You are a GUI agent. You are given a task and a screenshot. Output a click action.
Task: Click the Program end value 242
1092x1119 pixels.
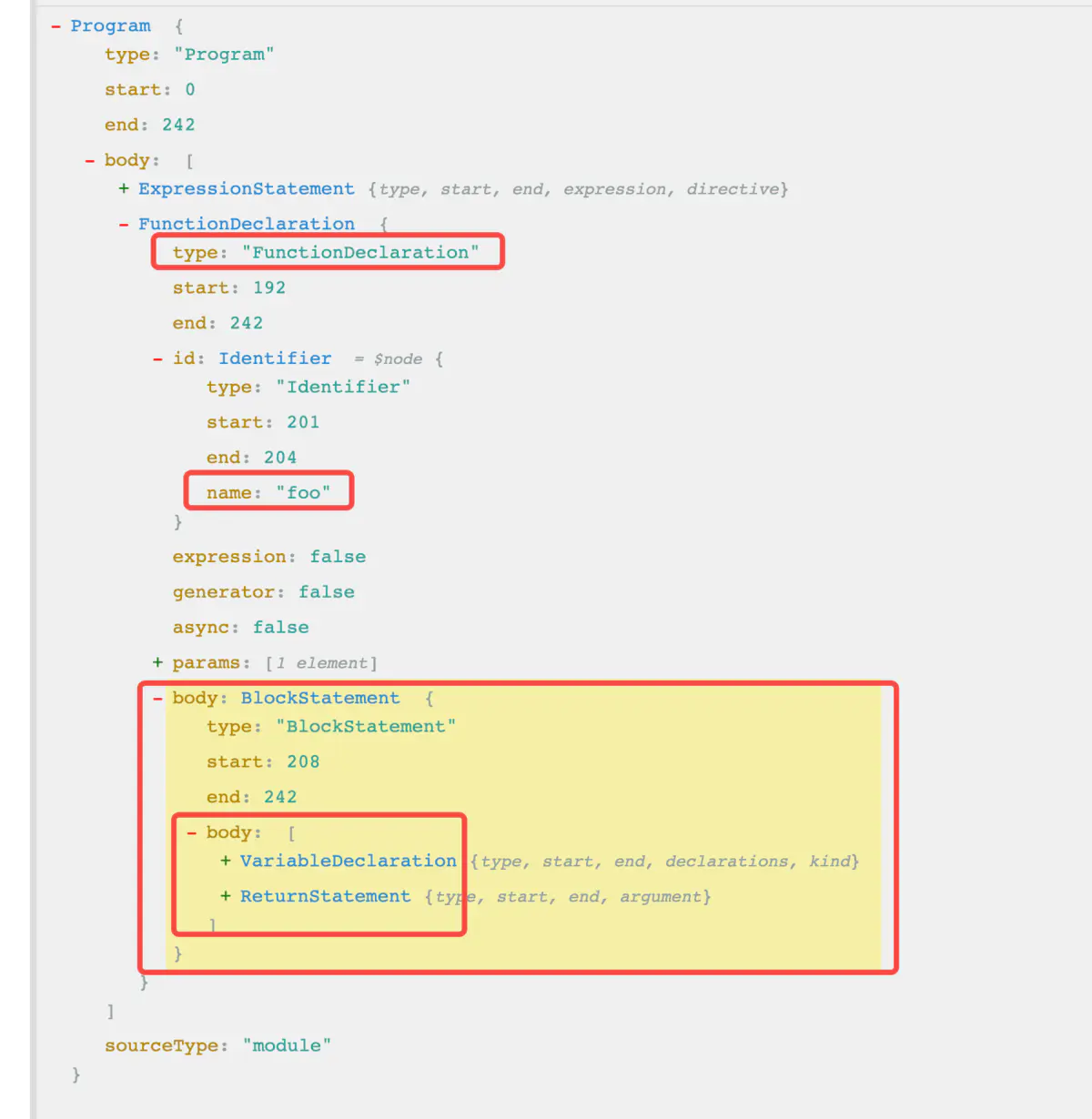178,126
